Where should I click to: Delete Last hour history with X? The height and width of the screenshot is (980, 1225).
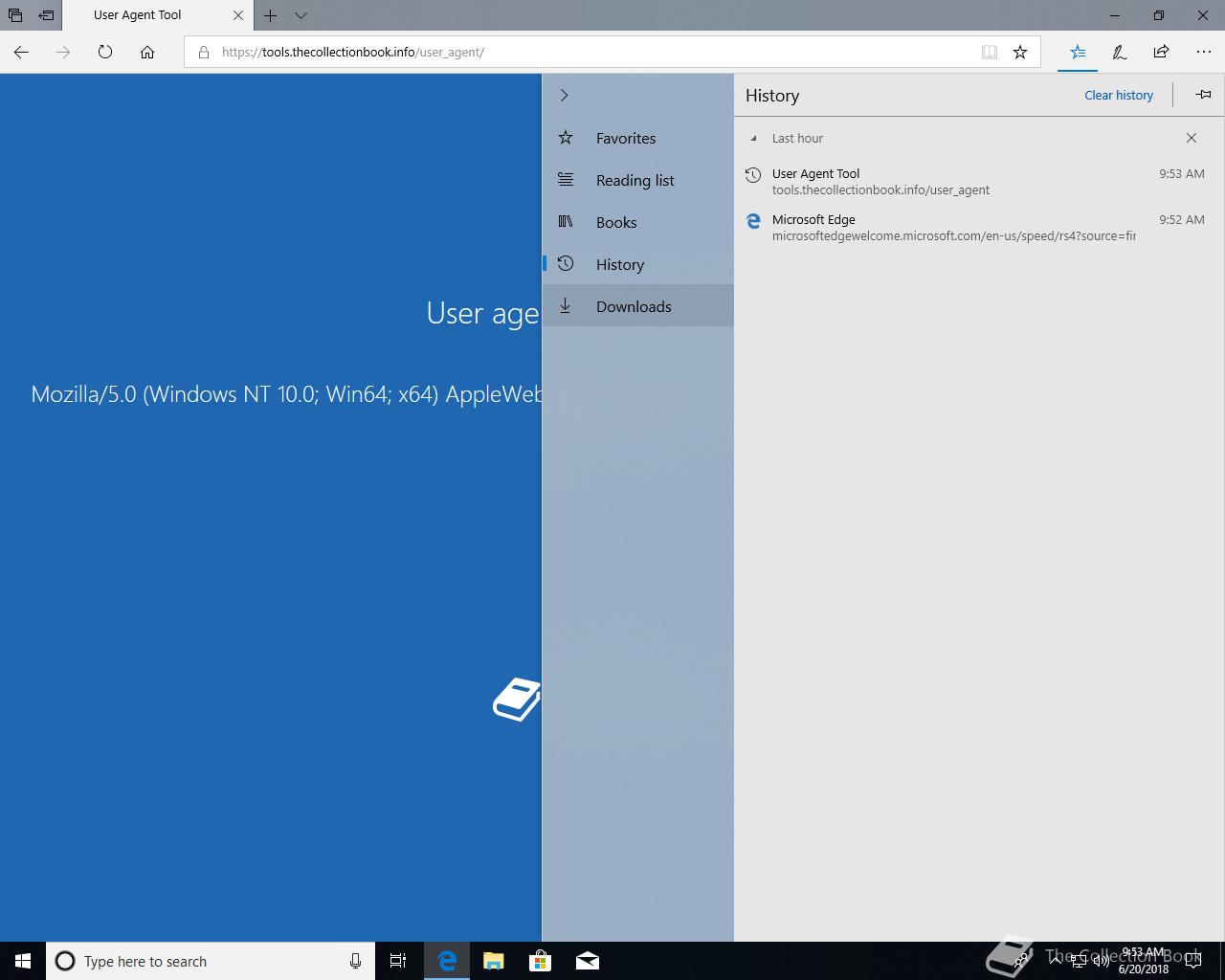click(1192, 138)
